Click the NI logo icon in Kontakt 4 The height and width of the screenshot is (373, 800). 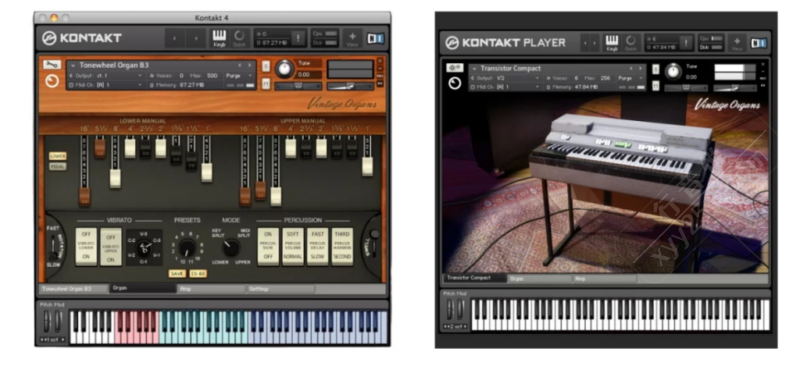point(376,38)
